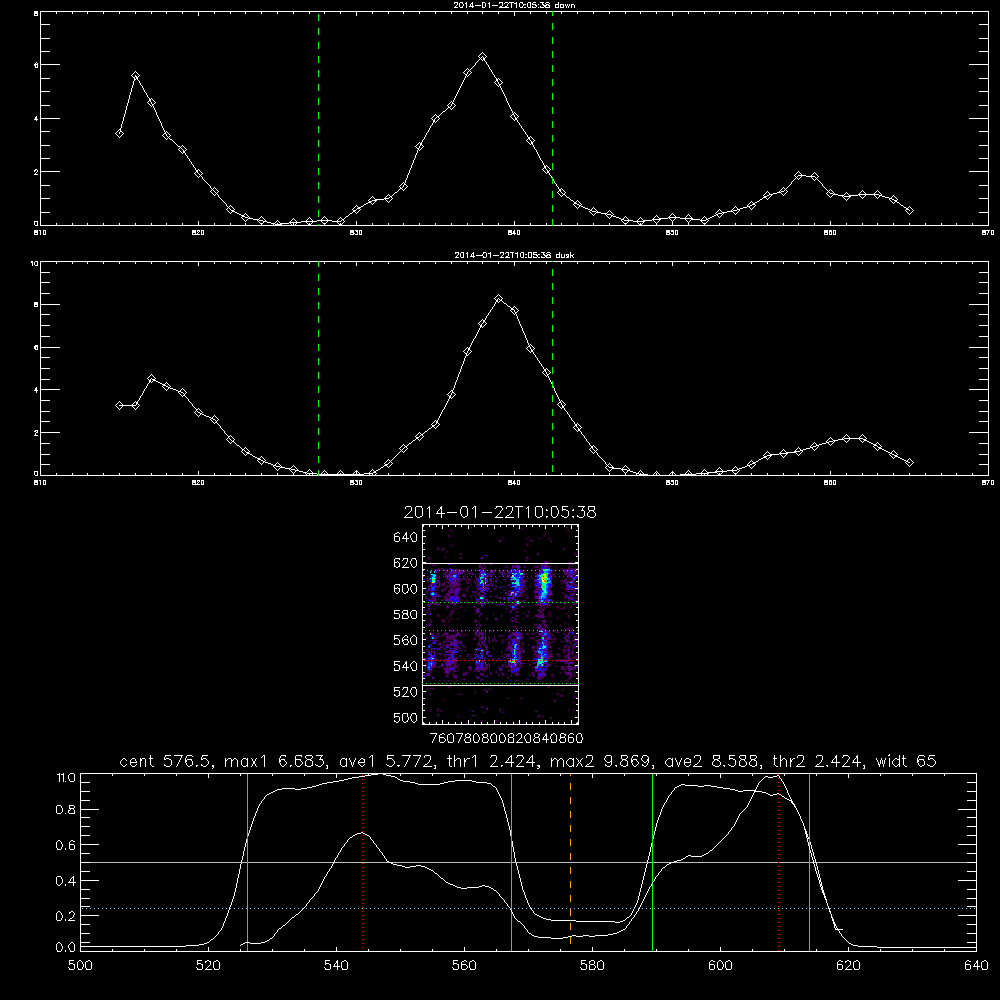Click the '540' label on bottom profile x-axis
The width and height of the screenshot is (1000, 1000).
(x=336, y=966)
